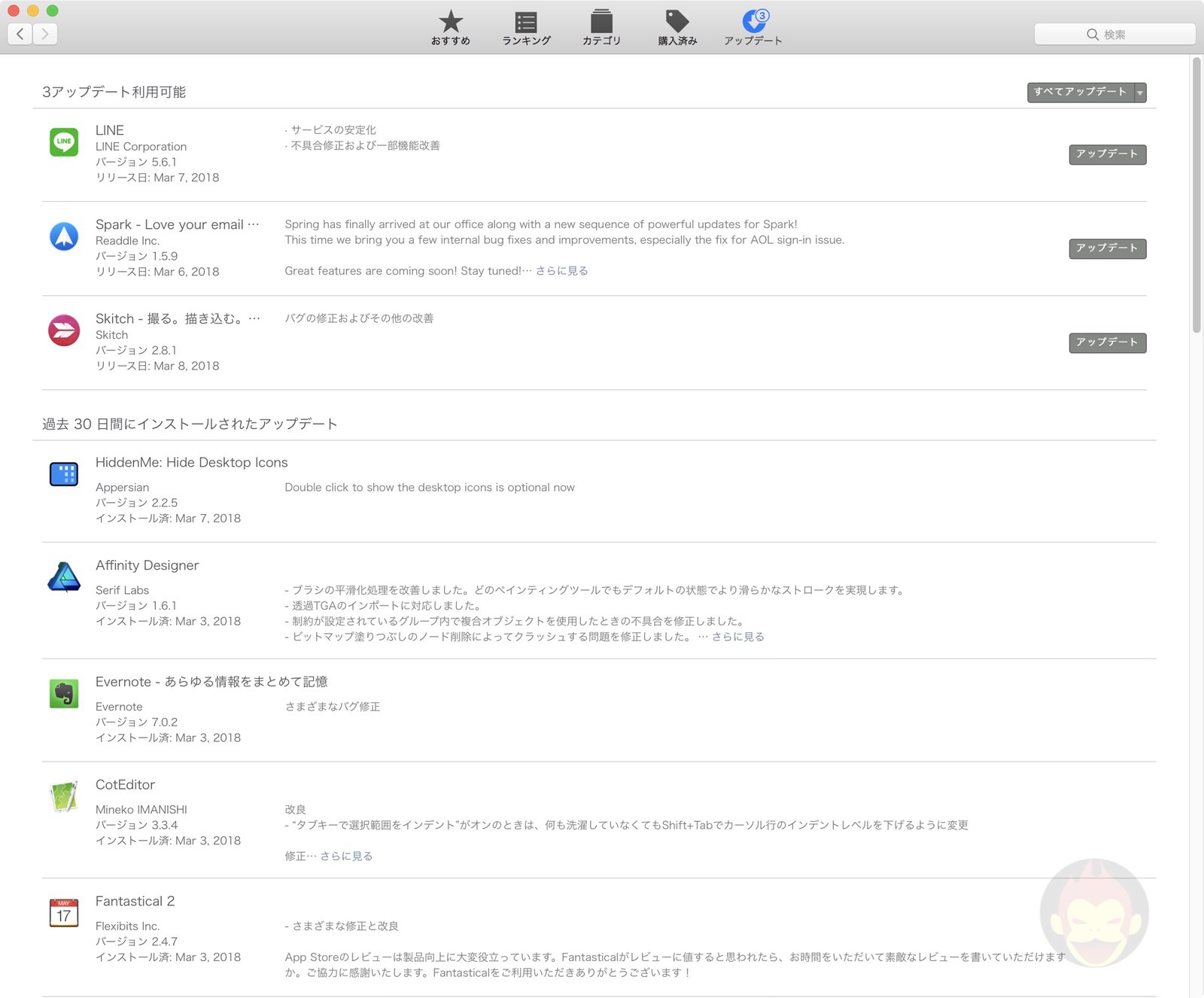
Task: Click LINE Corporation developer name
Action: click(141, 147)
